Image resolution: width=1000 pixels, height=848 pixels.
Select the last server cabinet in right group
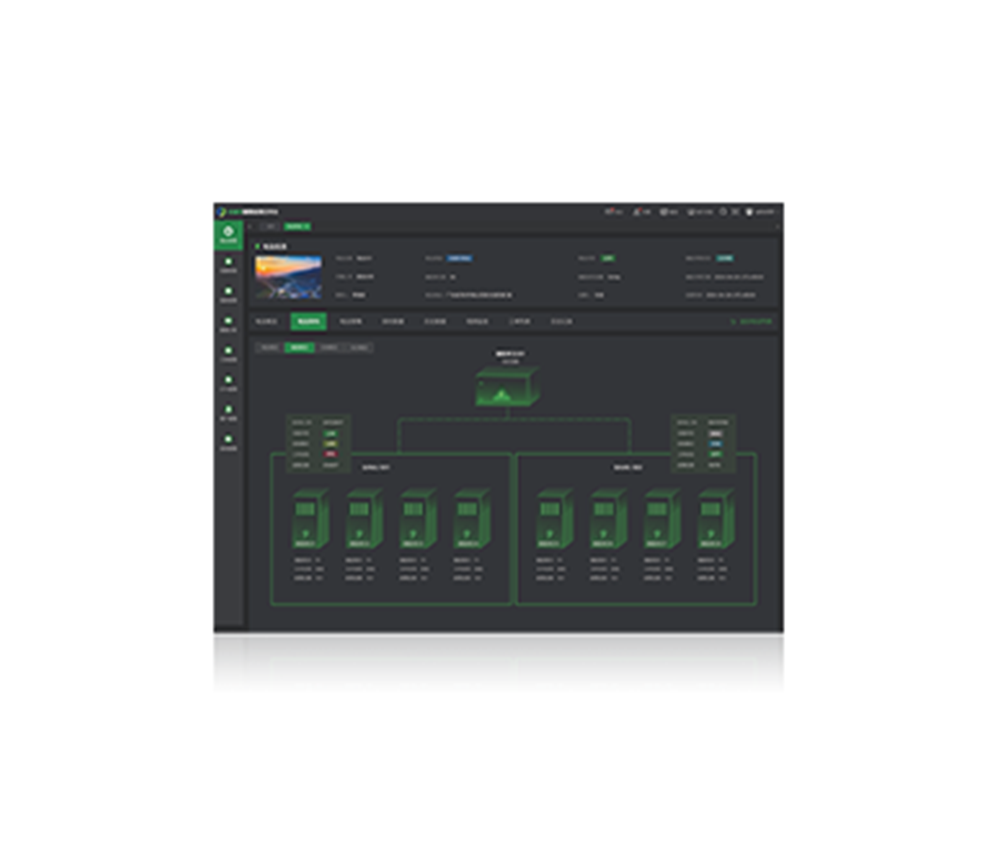715,519
